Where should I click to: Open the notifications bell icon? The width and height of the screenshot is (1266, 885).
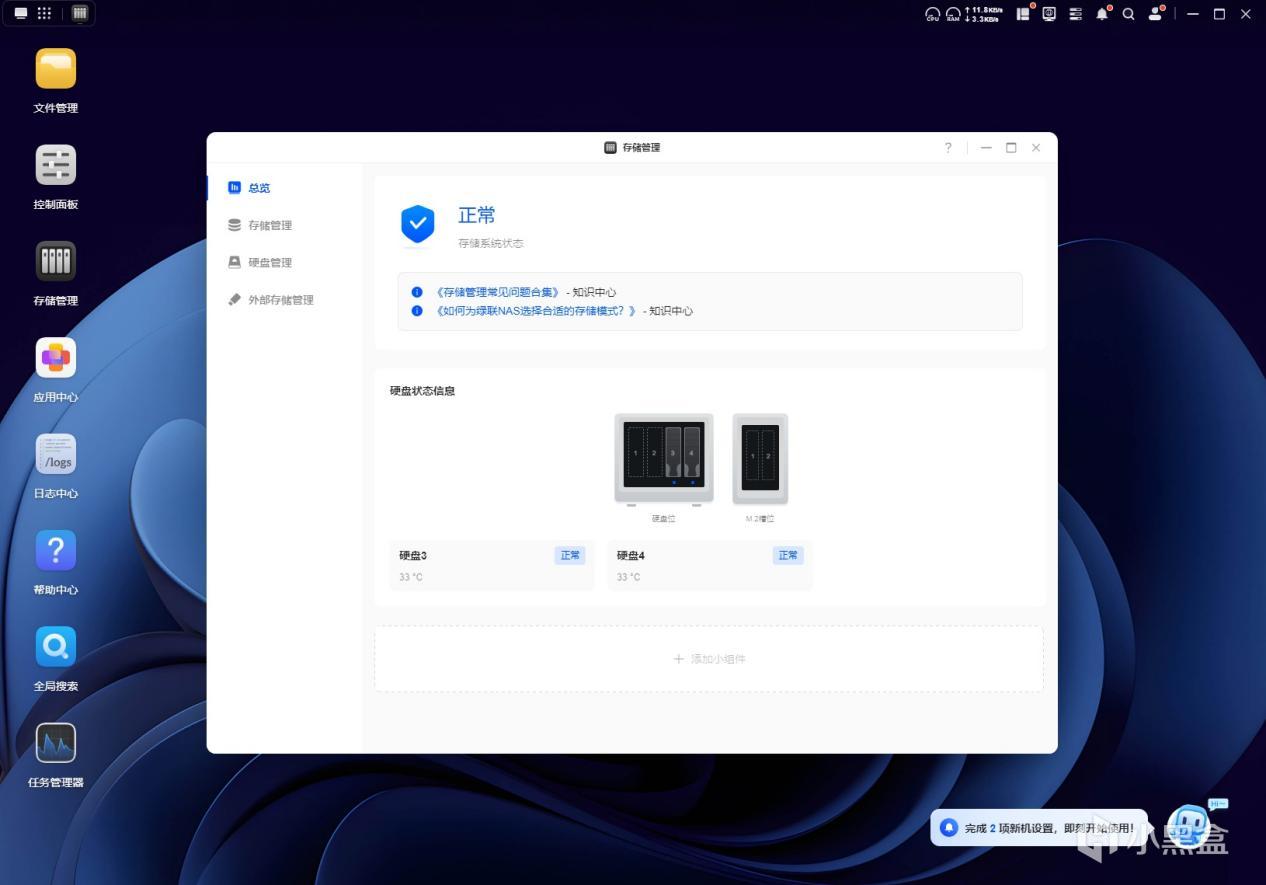pos(1103,14)
